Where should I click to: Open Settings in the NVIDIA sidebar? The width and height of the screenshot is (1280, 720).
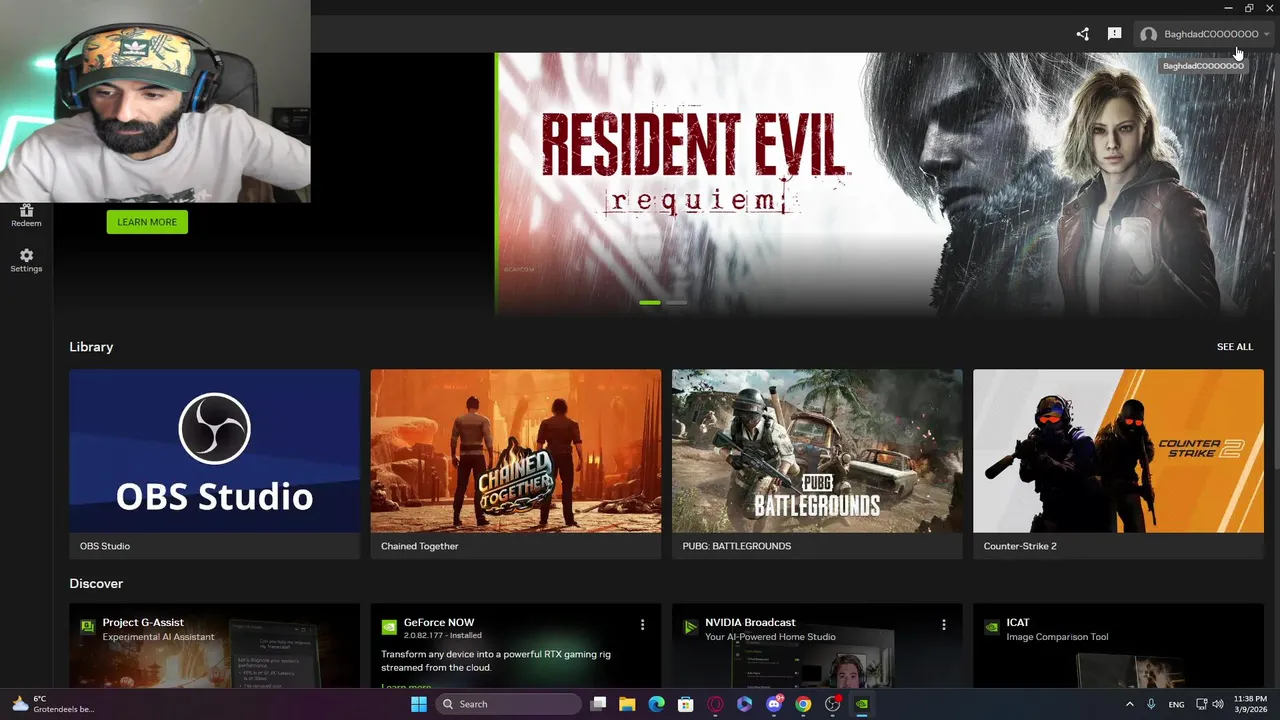(26, 261)
